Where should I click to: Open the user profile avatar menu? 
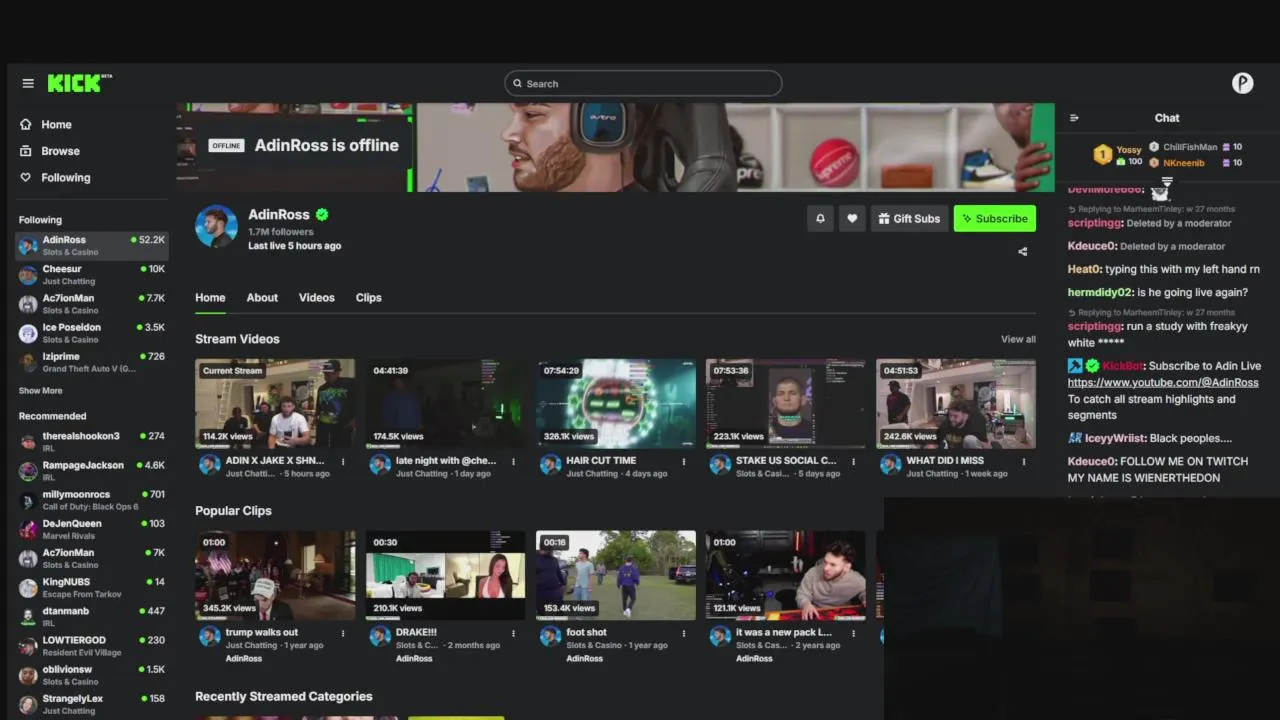pos(1242,84)
